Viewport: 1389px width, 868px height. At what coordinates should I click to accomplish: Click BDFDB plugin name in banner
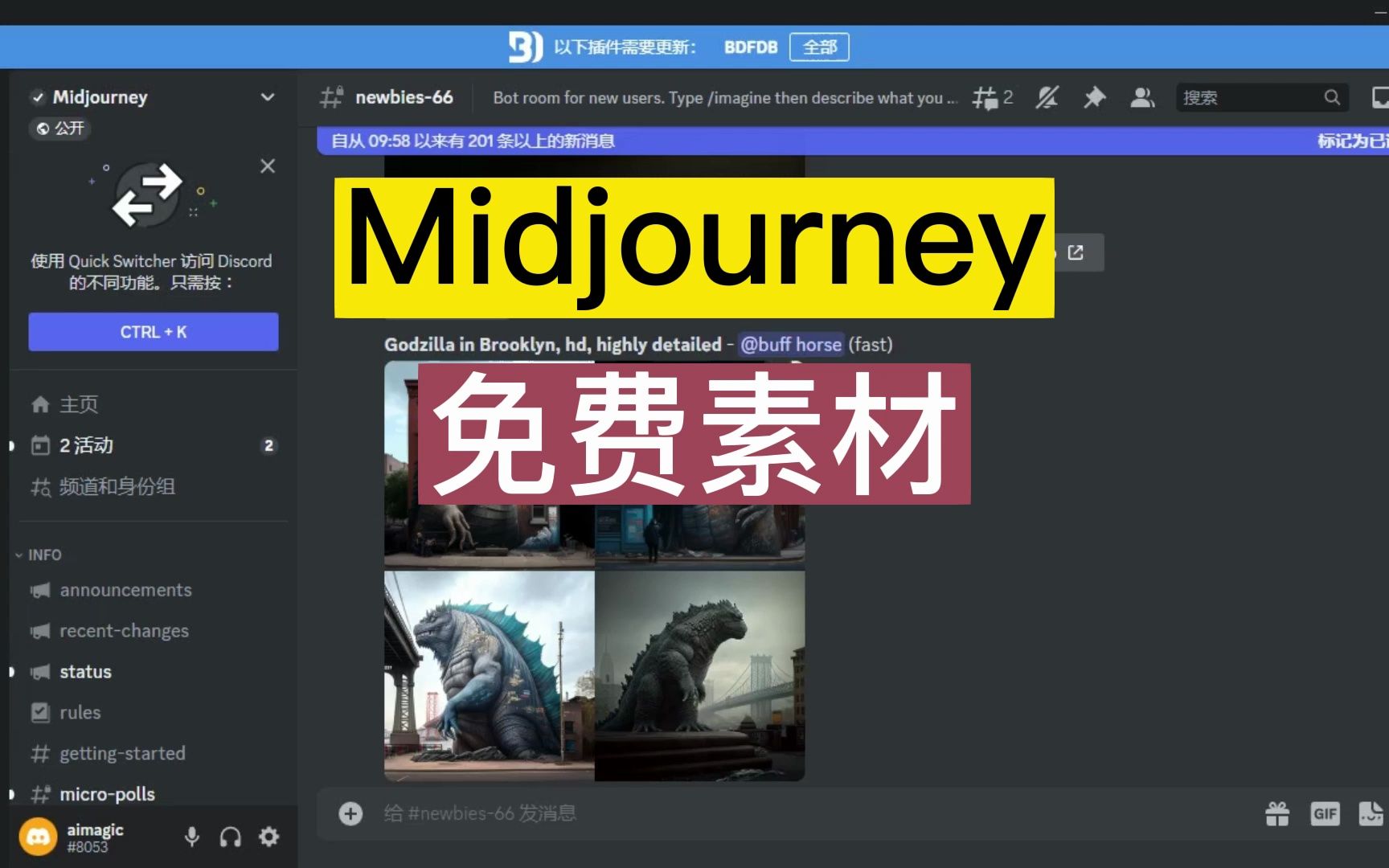tap(751, 47)
